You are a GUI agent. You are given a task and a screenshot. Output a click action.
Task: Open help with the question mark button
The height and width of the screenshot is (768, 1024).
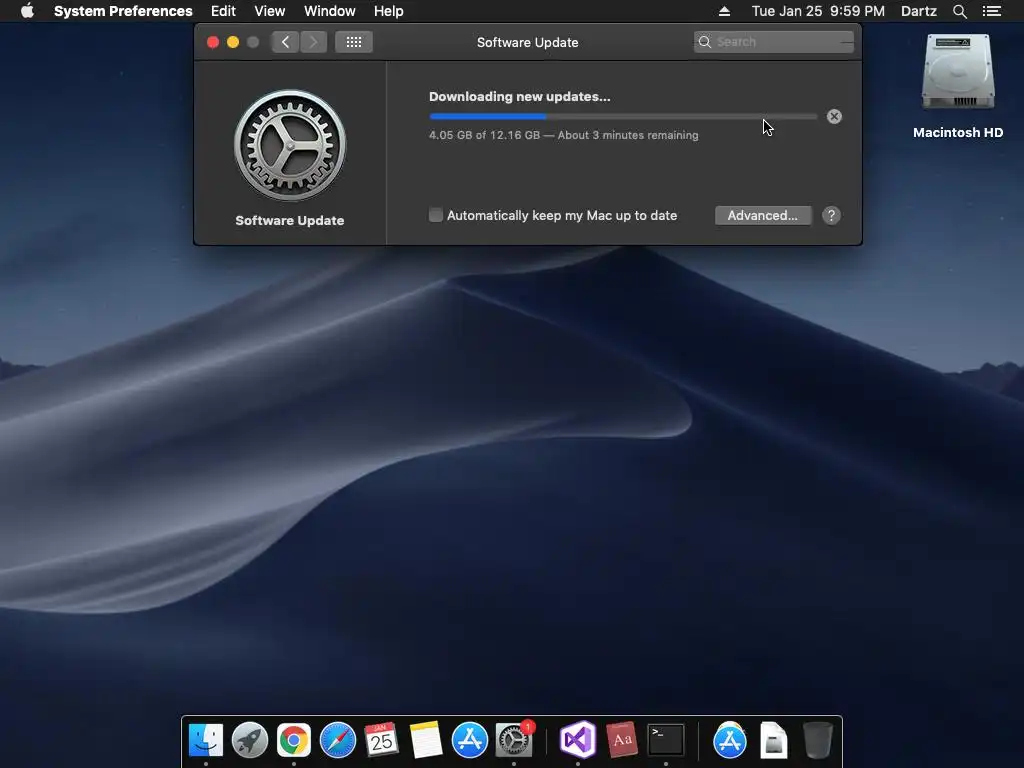pyautogui.click(x=831, y=216)
